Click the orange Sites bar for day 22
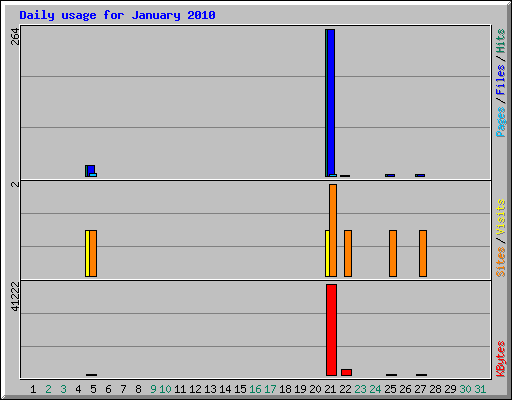 point(348,253)
